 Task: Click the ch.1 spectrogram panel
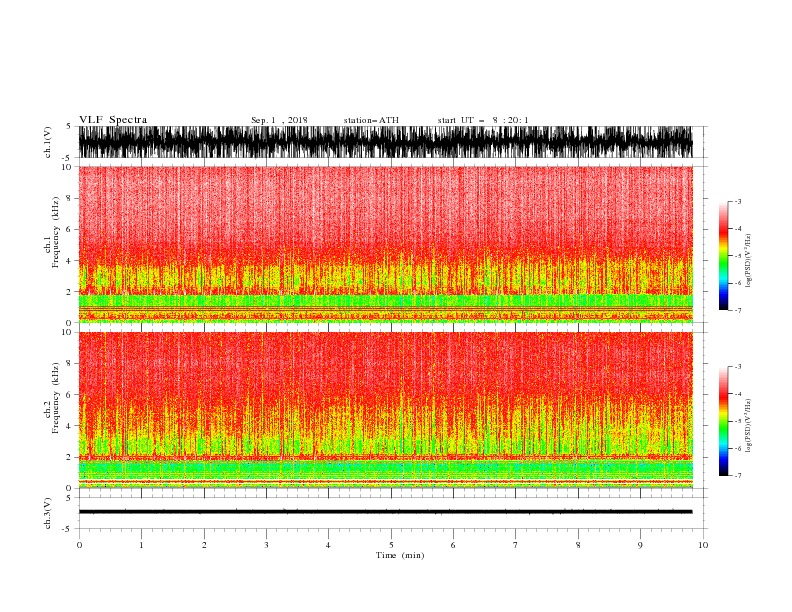click(386, 244)
